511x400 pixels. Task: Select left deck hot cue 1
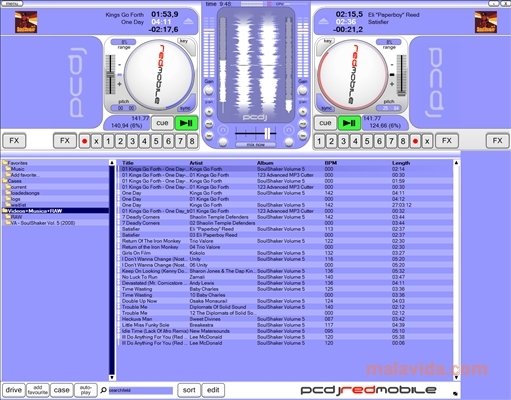(x=108, y=141)
